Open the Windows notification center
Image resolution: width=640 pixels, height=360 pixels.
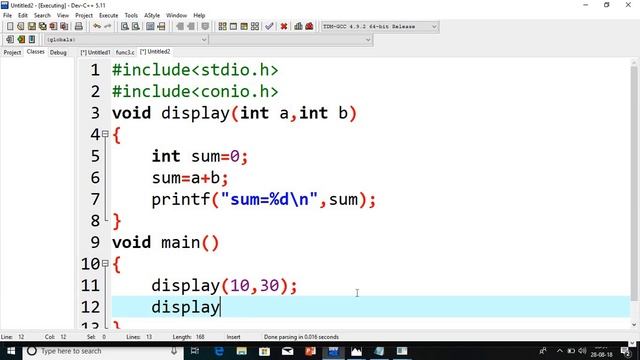click(625, 351)
